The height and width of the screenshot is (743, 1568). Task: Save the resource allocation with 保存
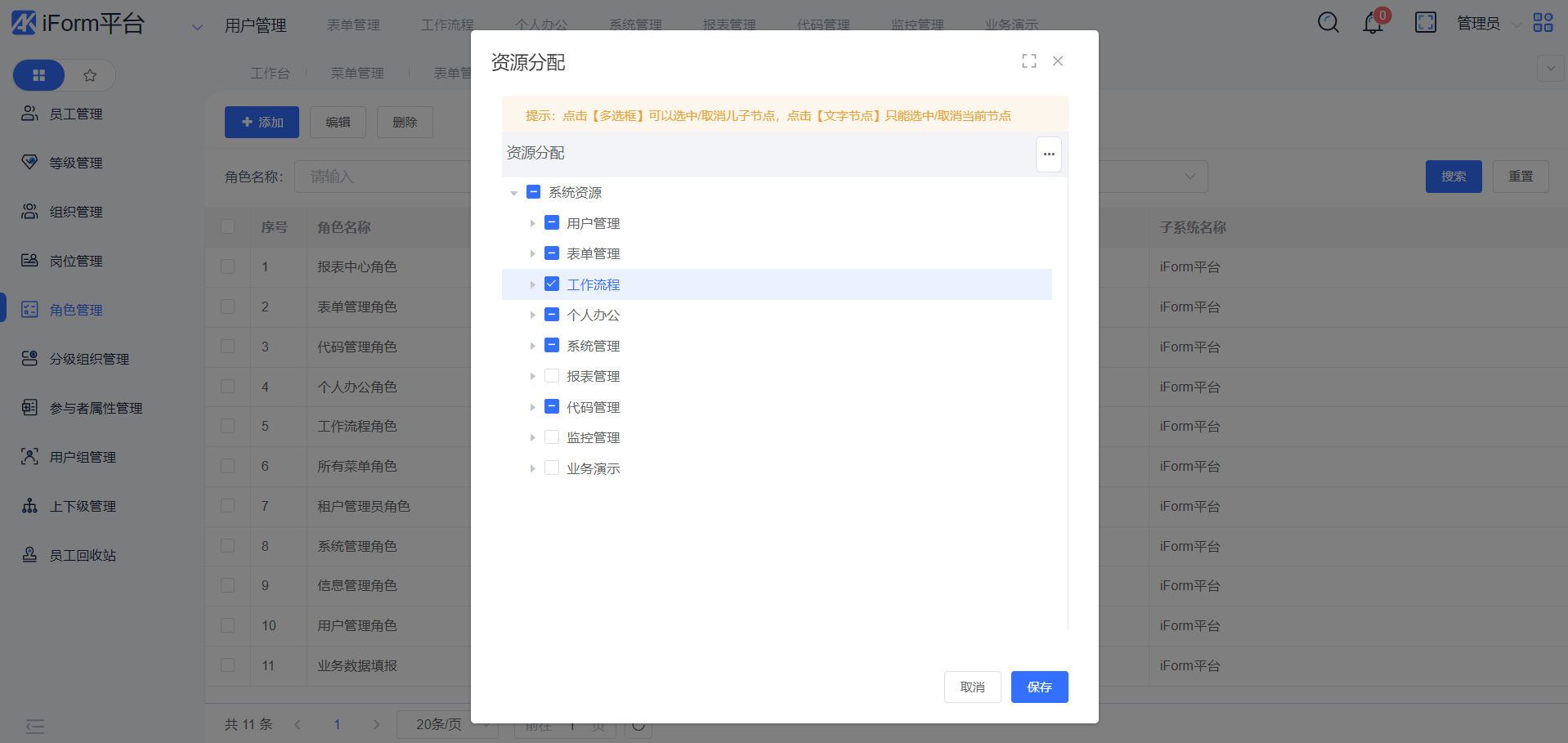[x=1039, y=687]
